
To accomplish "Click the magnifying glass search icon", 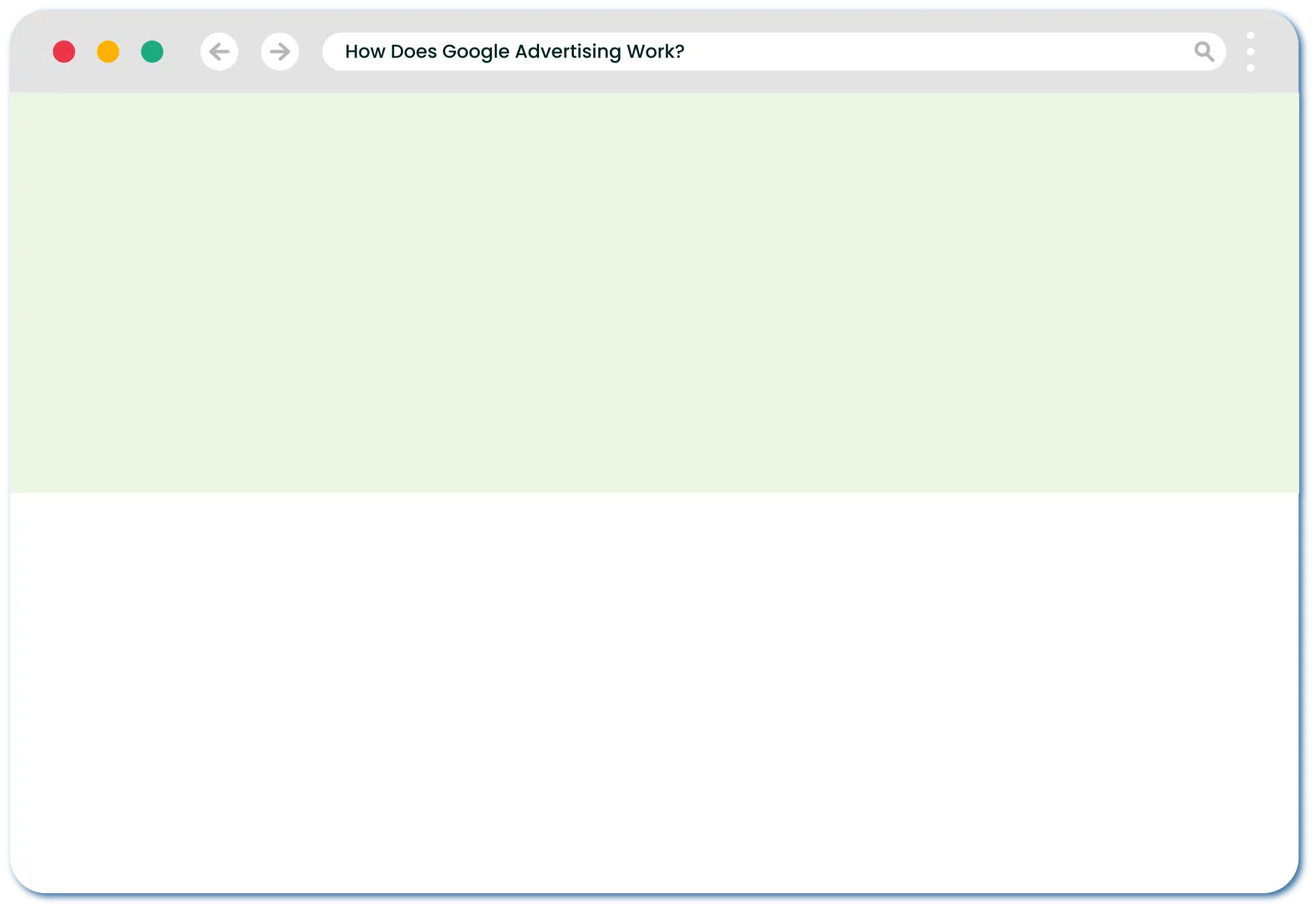I will click(1204, 52).
